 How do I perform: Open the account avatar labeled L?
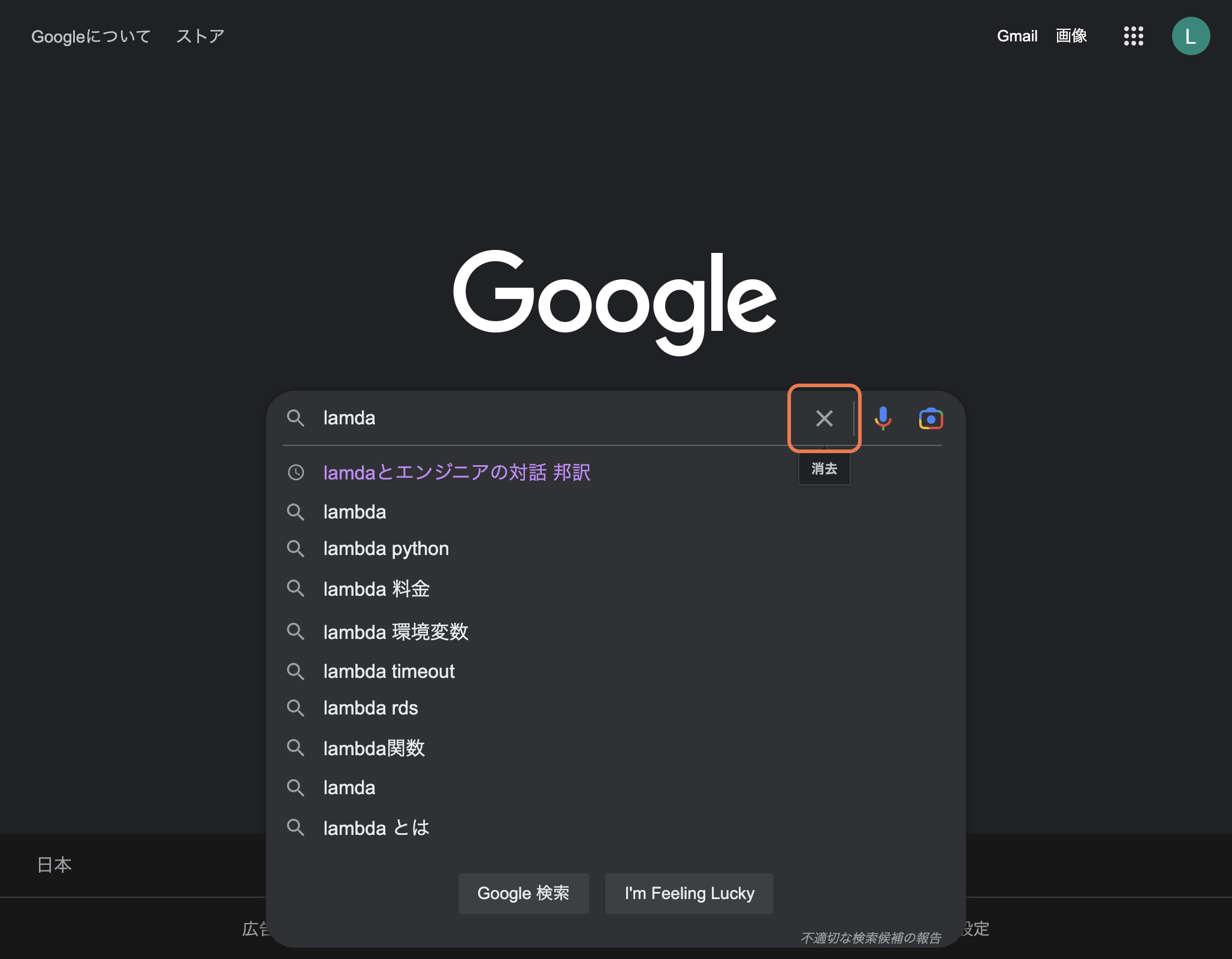(1191, 36)
